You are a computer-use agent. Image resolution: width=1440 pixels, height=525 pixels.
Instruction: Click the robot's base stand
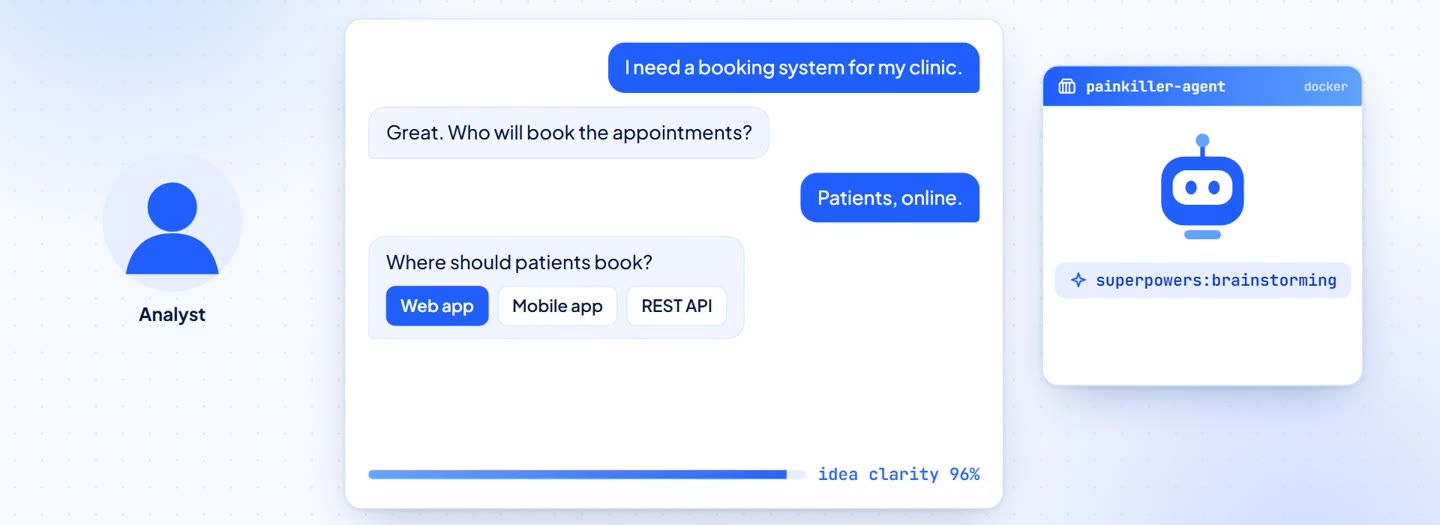point(1202,235)
